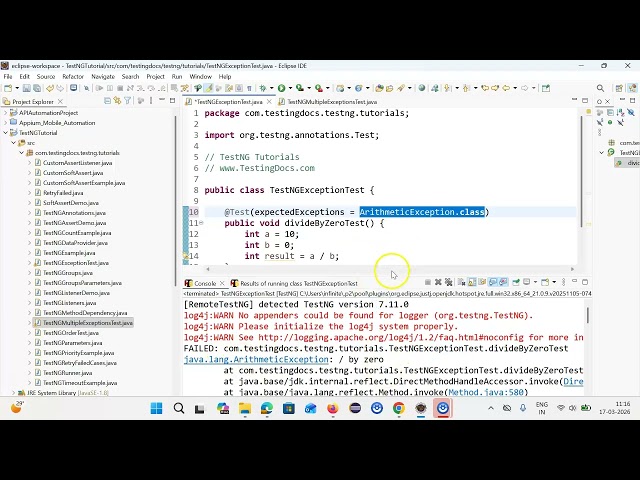Click the Windows Start button on taskbar

click(156, 408)
